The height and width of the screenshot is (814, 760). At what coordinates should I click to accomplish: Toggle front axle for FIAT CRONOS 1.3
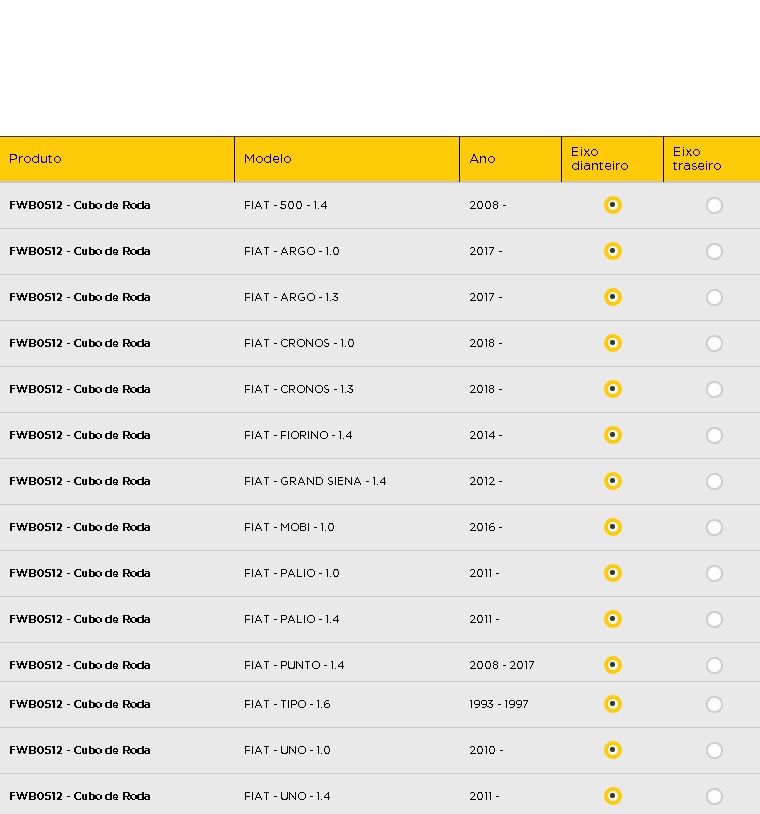click(613, 389)
